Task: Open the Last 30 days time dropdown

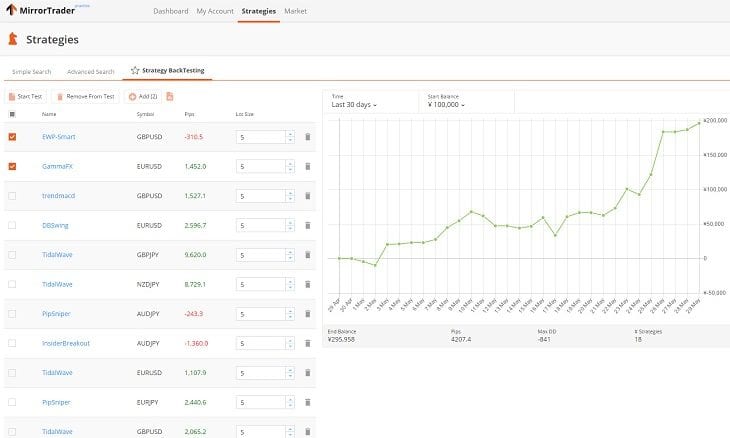Action: point(354,105)
